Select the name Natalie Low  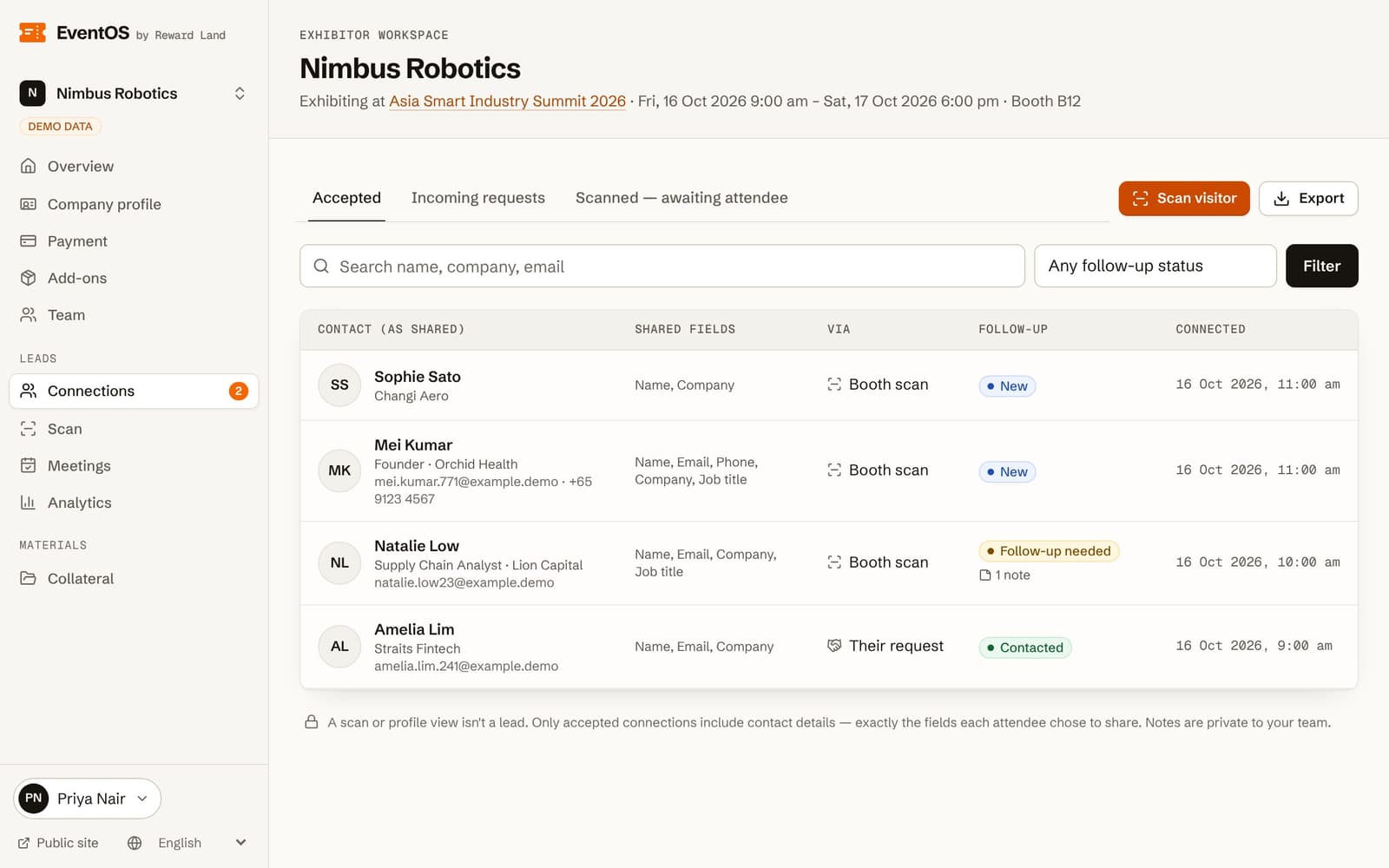click(x=417, y=546)
